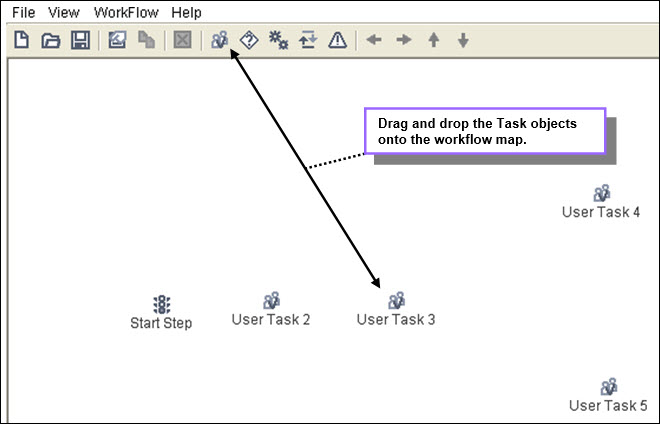
Task: Click the left arrow toolbar button
Action: pyautogui.click(x=374, y=40)
